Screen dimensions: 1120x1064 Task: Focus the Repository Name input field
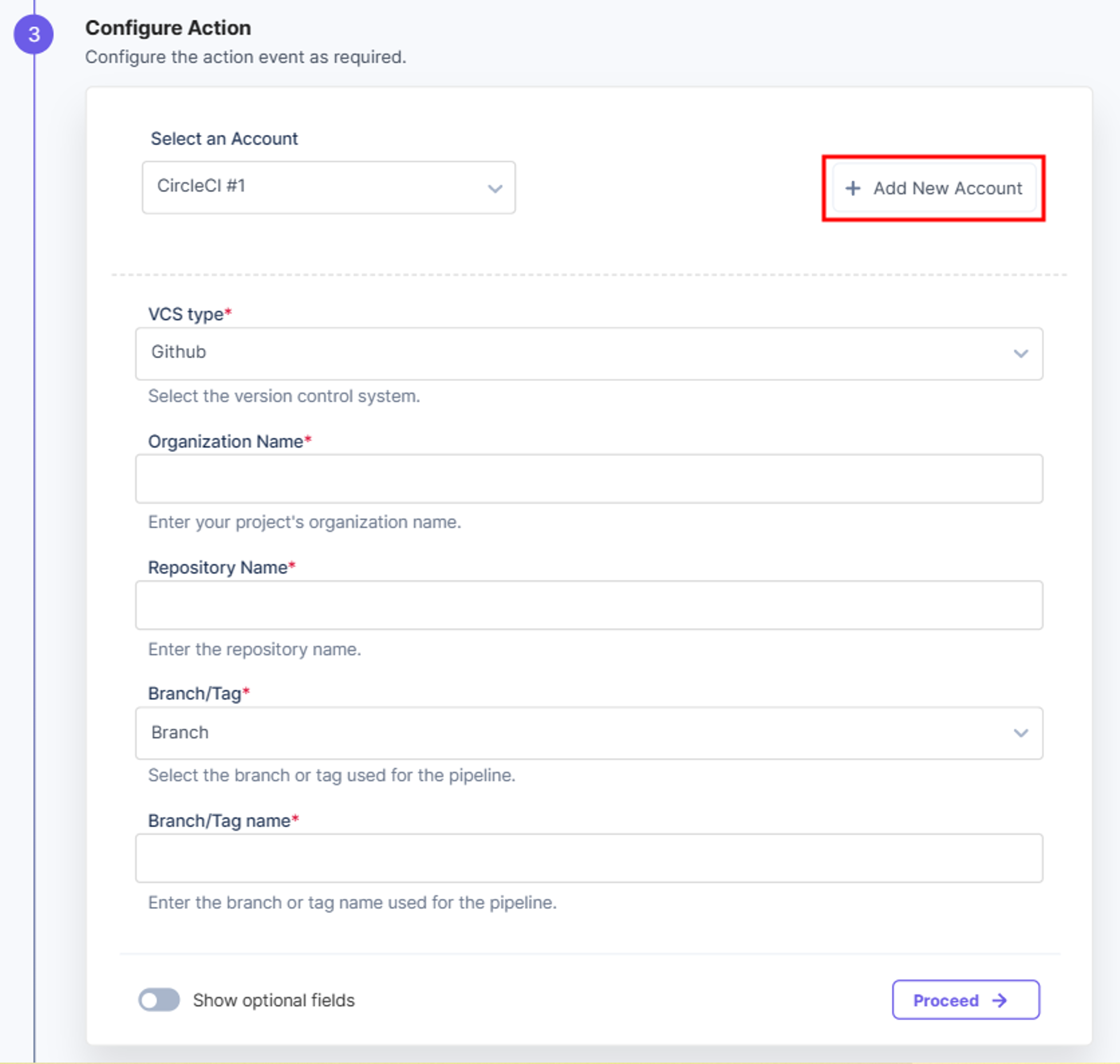(589, 604)
